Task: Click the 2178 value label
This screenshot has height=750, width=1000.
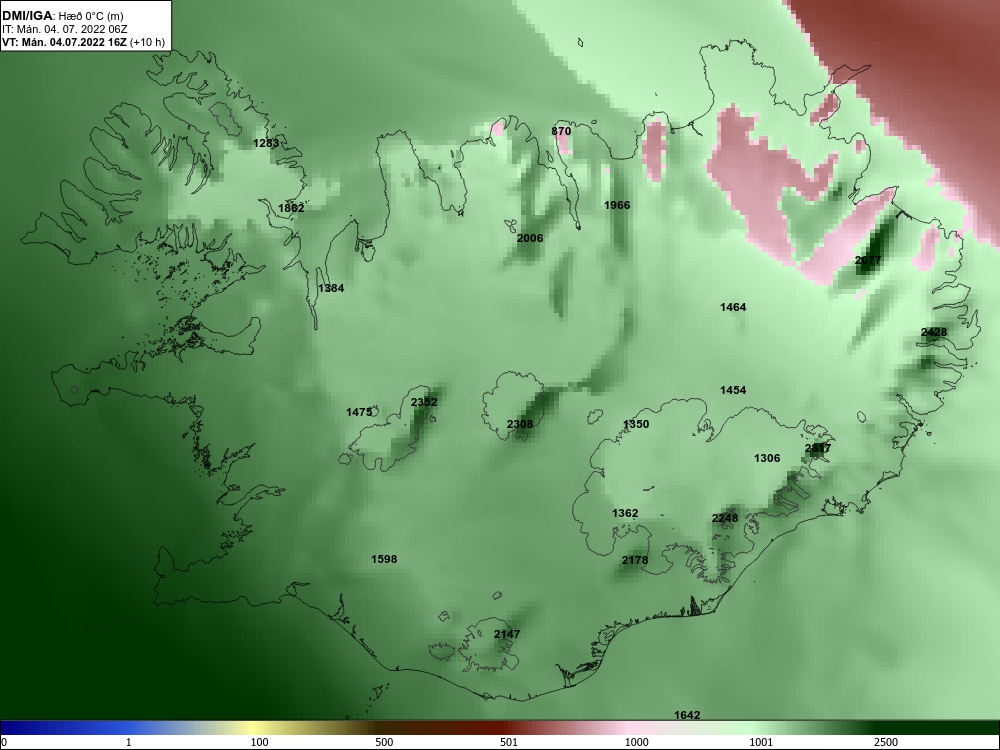Action: point(635,561)
